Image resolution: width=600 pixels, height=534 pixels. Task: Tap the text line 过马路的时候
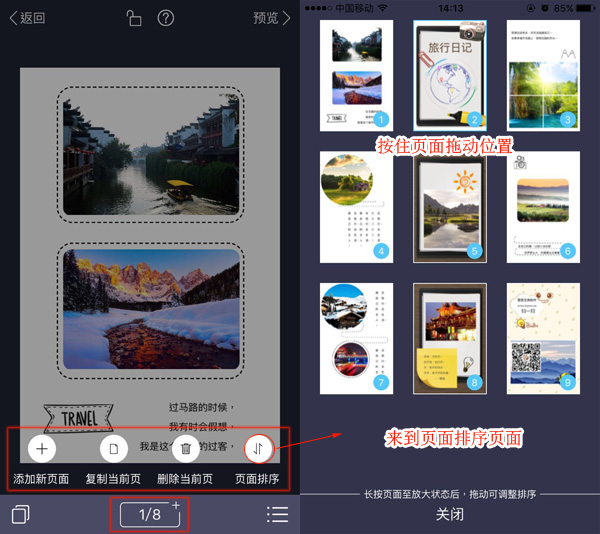(x=201, y=407)
